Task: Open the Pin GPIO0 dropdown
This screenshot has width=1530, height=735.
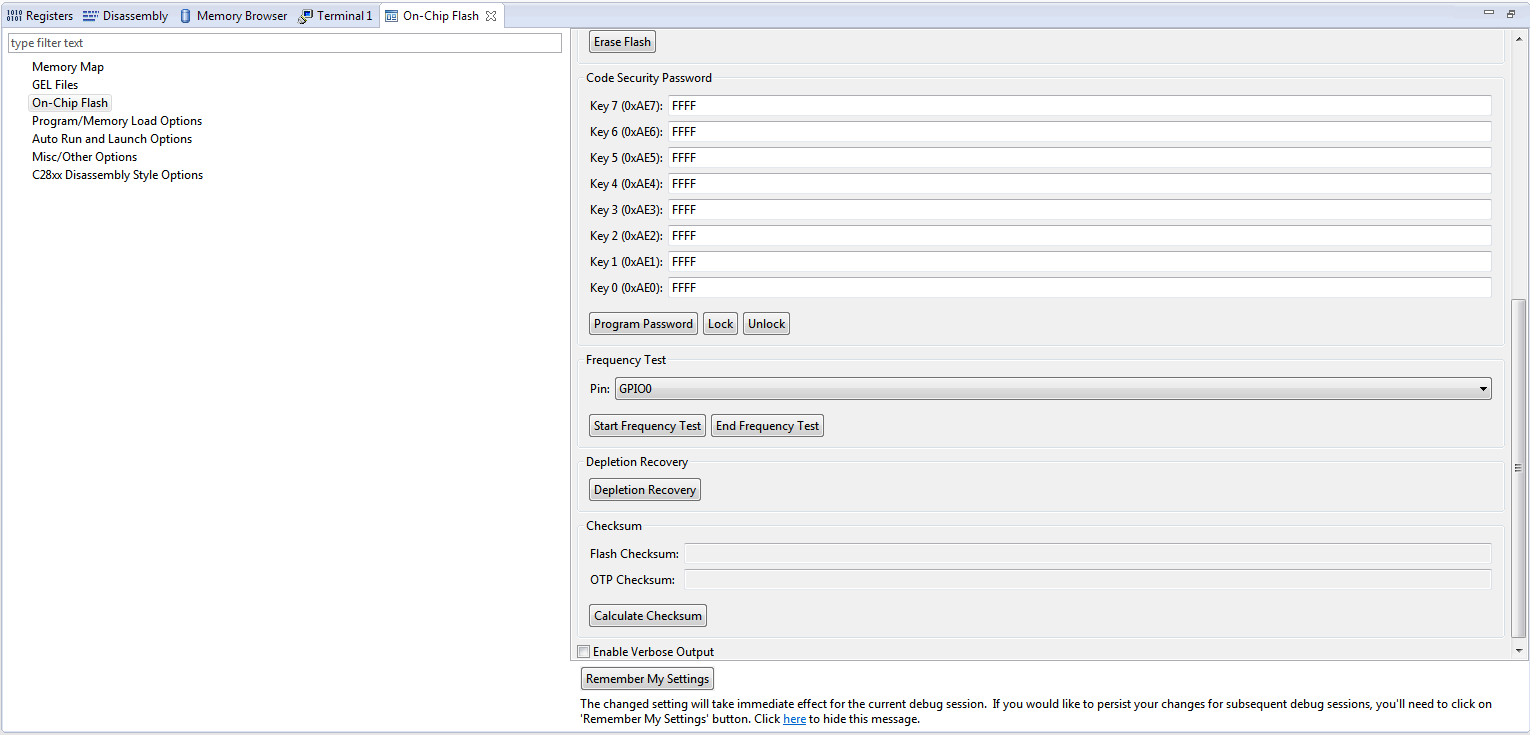Action: point(1052,389)
